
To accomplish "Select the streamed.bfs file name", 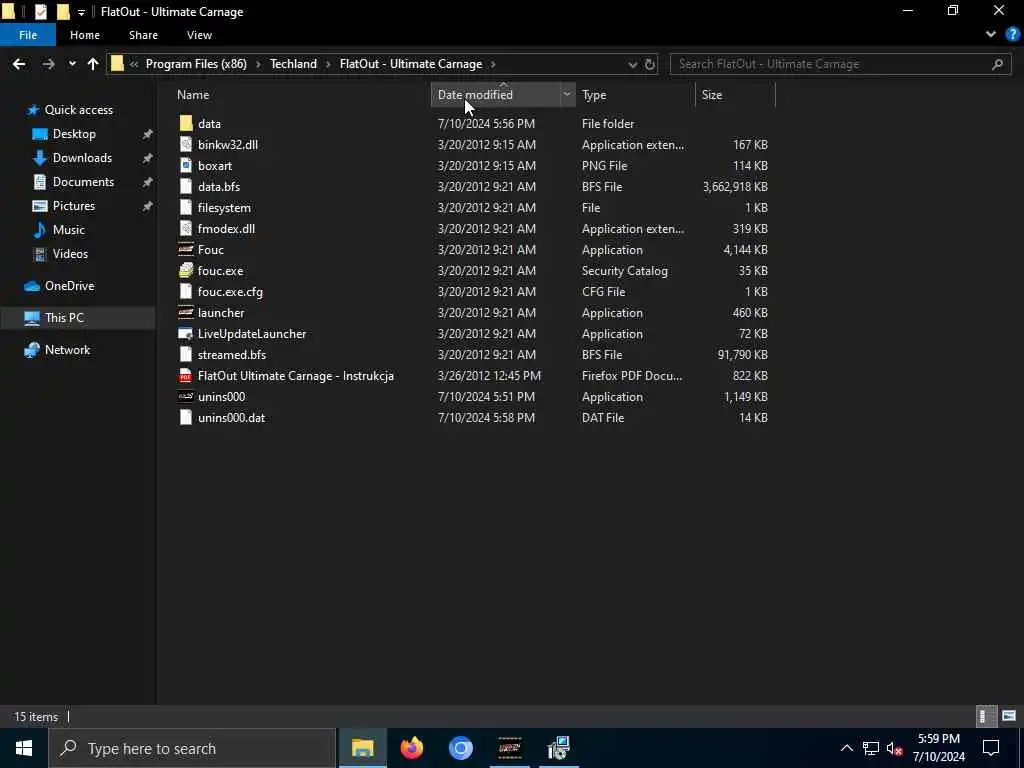I will [x=232, y=355].
